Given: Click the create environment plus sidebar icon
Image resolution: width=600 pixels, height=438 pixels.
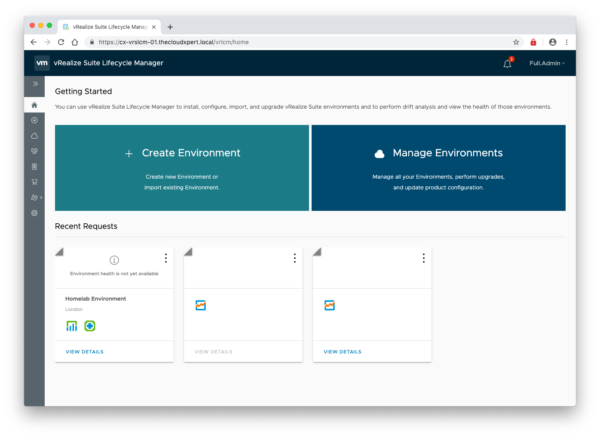Looking at the screenshot, I should 35,120.
